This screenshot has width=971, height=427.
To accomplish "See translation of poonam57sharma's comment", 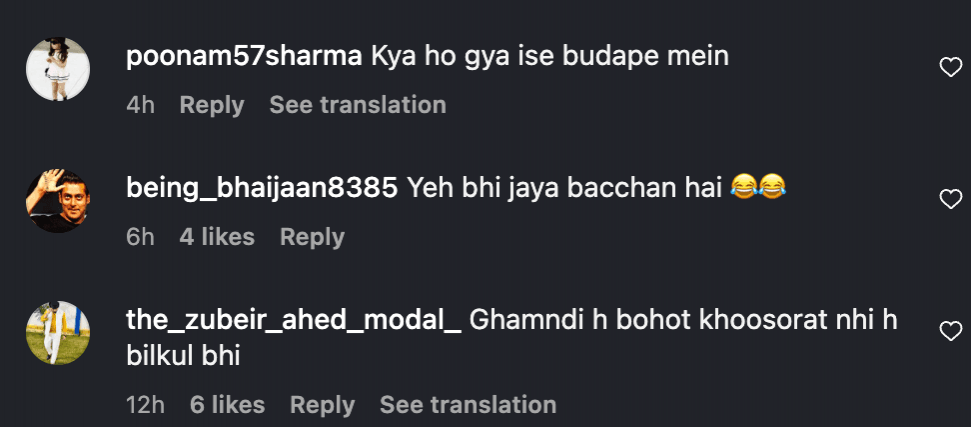I will click(357, 105).
